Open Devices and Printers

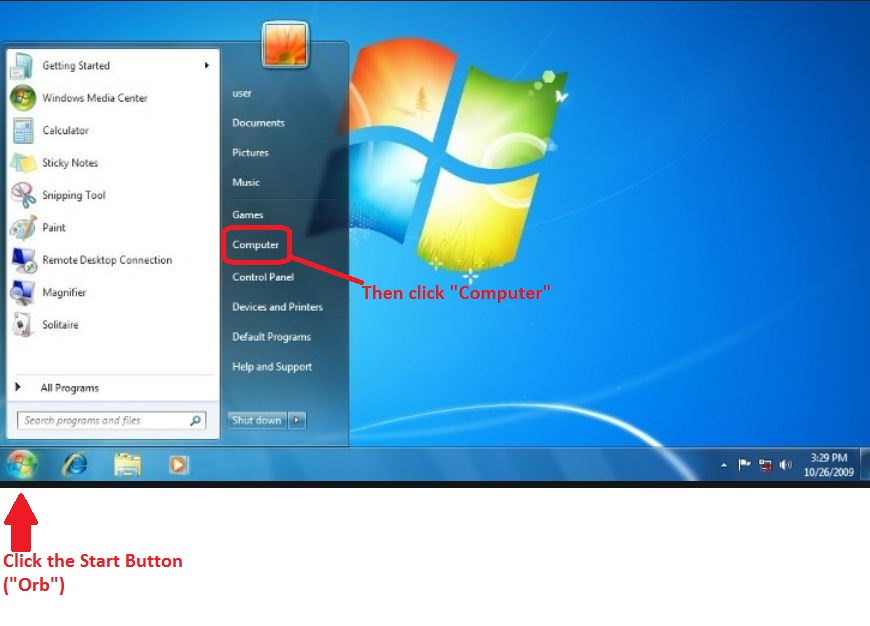click(x=277, y=307)
